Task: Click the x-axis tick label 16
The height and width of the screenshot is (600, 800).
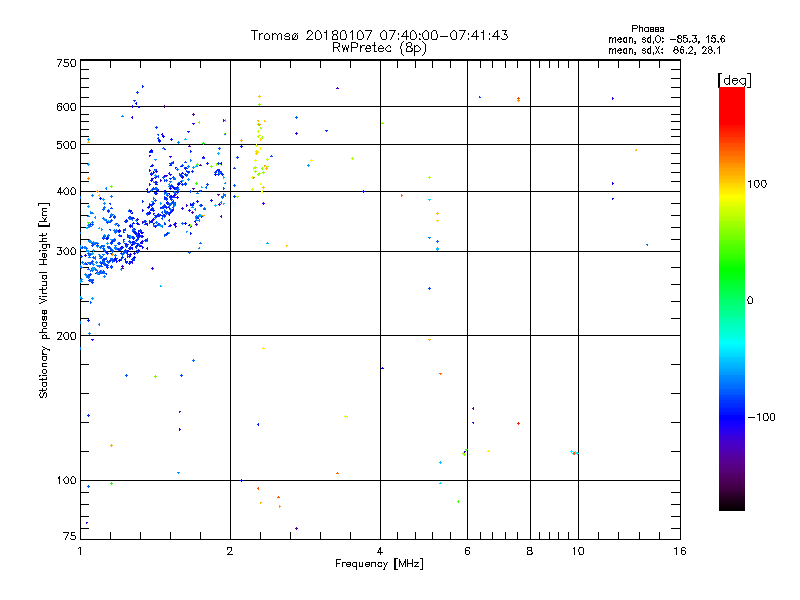Action: [x=680, y=551]
